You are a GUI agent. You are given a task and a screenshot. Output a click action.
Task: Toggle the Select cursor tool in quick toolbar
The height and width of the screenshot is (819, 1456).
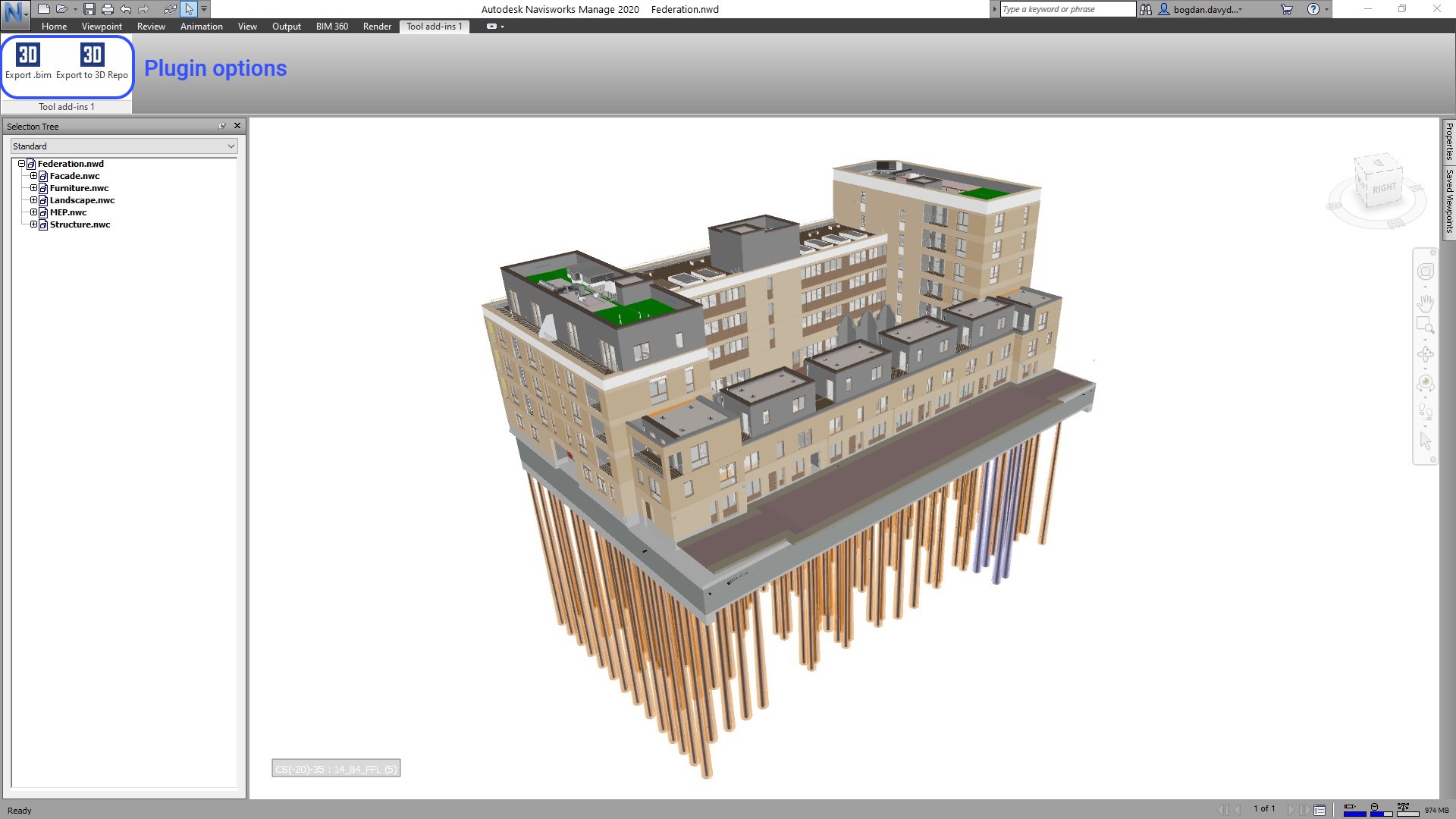click(189, 9)
